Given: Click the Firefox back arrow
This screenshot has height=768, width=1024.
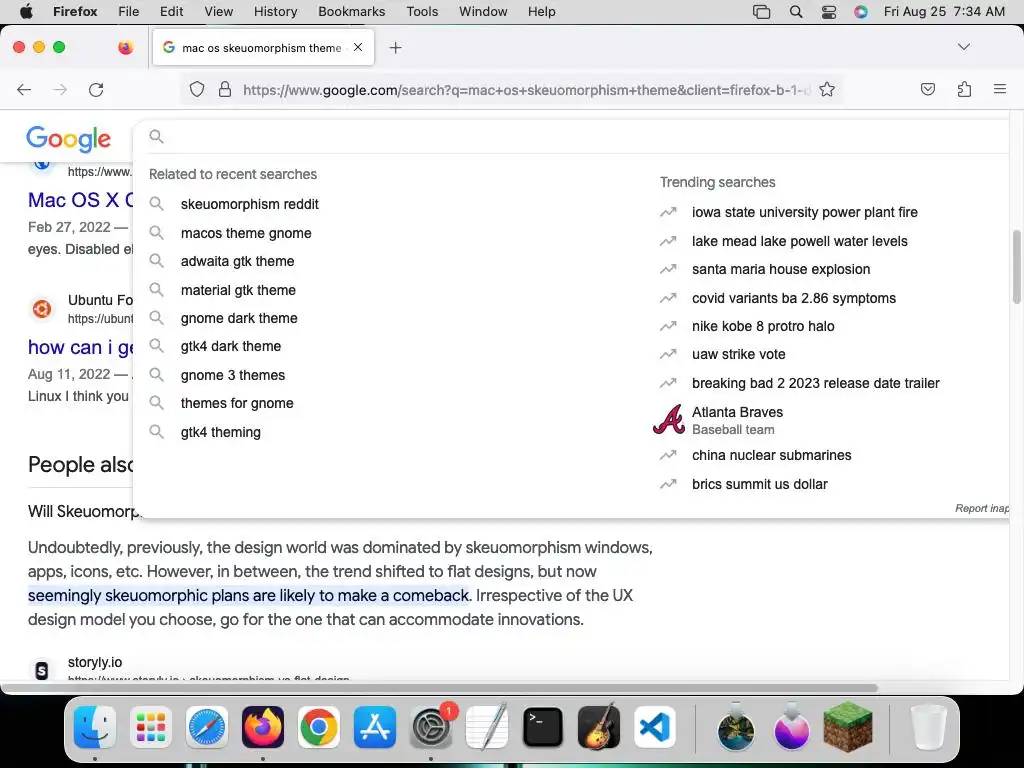Looking at the screenshot, I should [24, 89].
